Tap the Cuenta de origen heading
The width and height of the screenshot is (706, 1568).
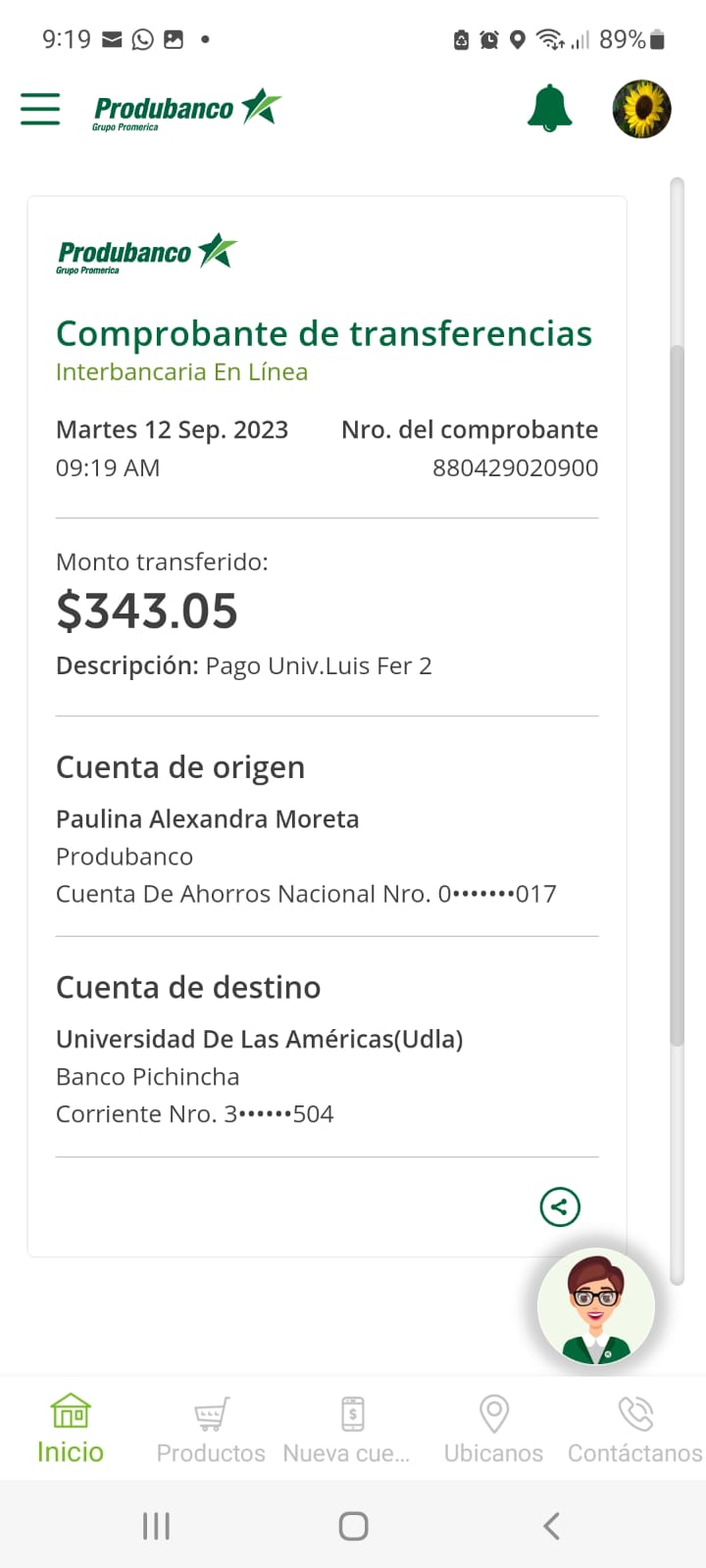180,767
